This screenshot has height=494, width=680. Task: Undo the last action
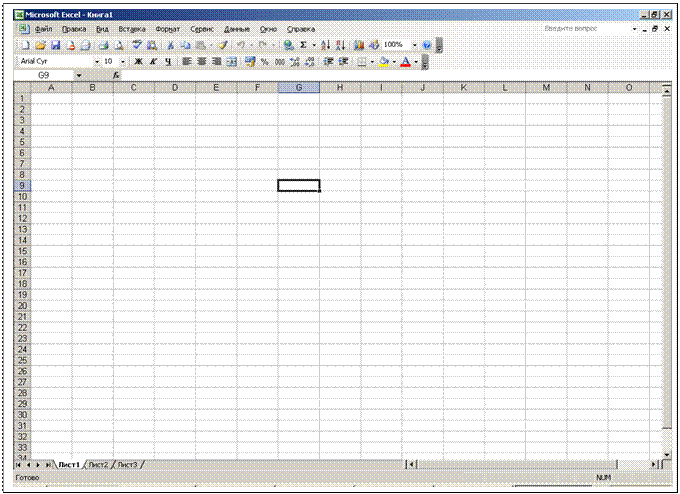pyautogui.click(x=241, y=45)
